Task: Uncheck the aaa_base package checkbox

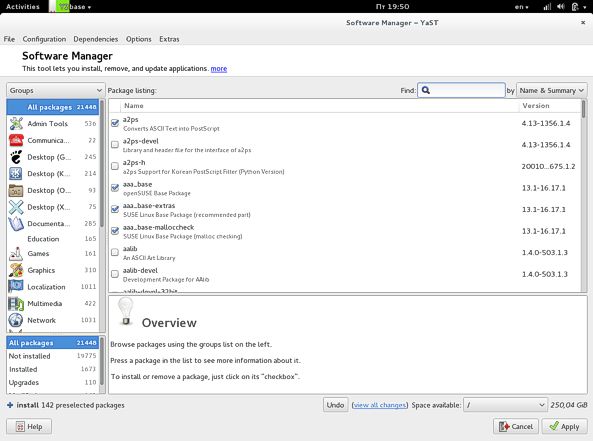Action: click(x=115, y=188)
